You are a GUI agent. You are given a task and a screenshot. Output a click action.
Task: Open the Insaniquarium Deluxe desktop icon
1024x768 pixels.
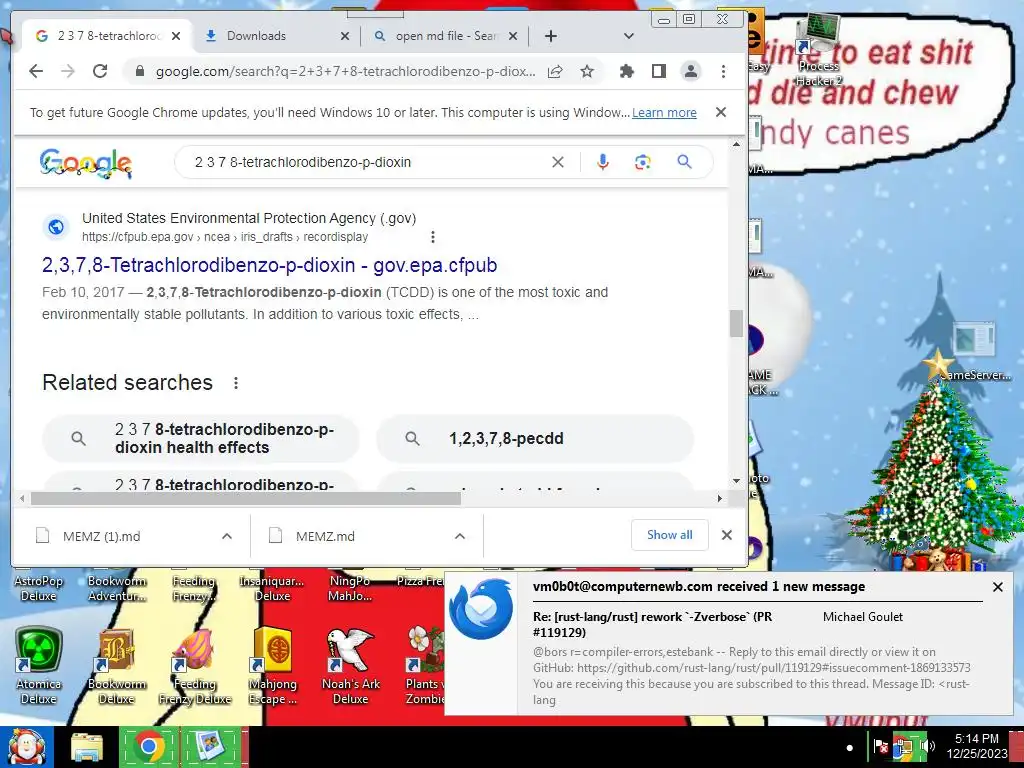pyautogui.click(x=272, y=588)
